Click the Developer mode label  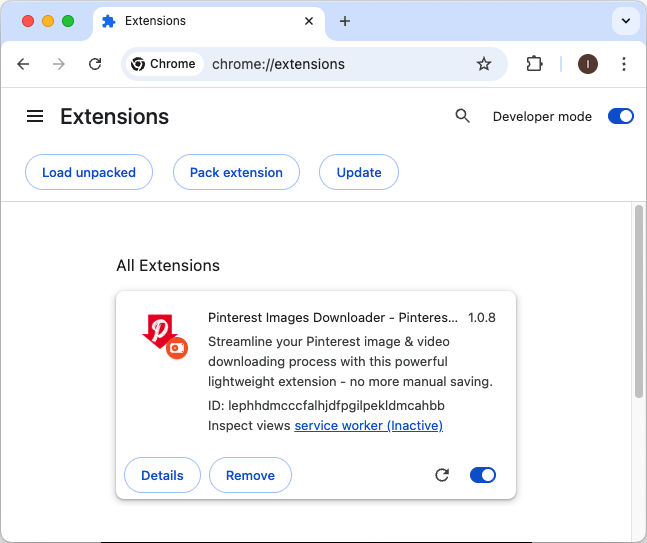click(542, 117)
